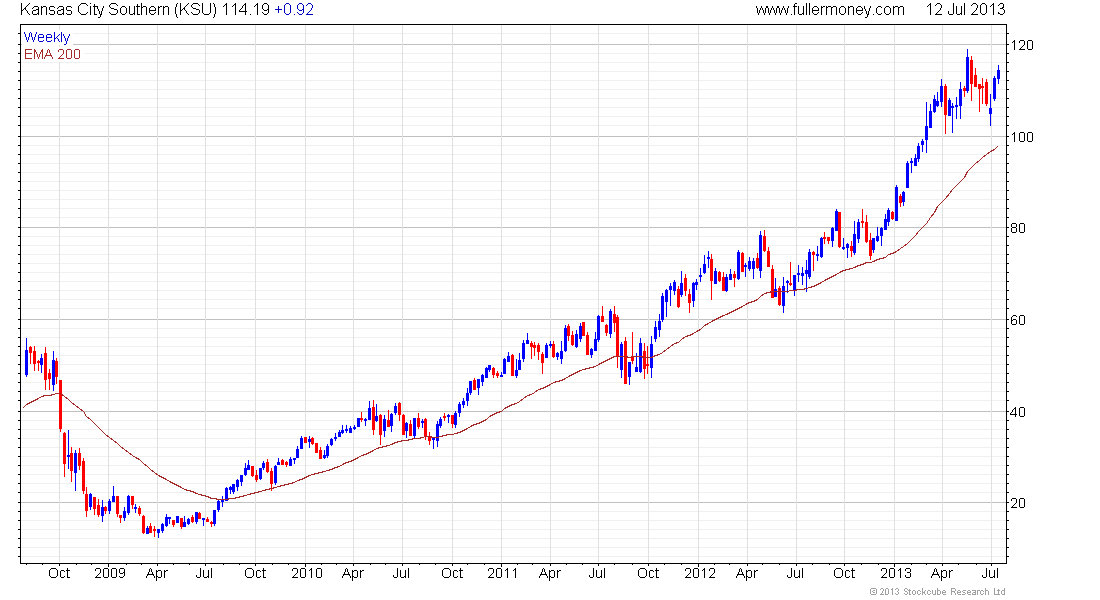Select the EMA 200 legend label

52,54
